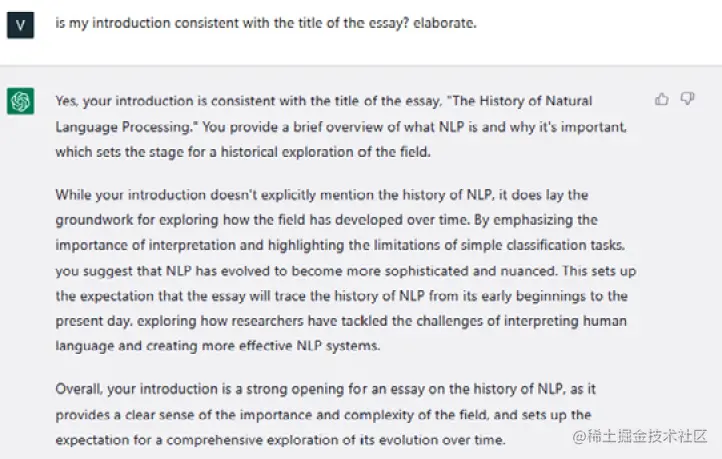Click the thumbs up feedback icon
Image resolution: width=722 pixels, height=459 pixels.
point(661,99)
